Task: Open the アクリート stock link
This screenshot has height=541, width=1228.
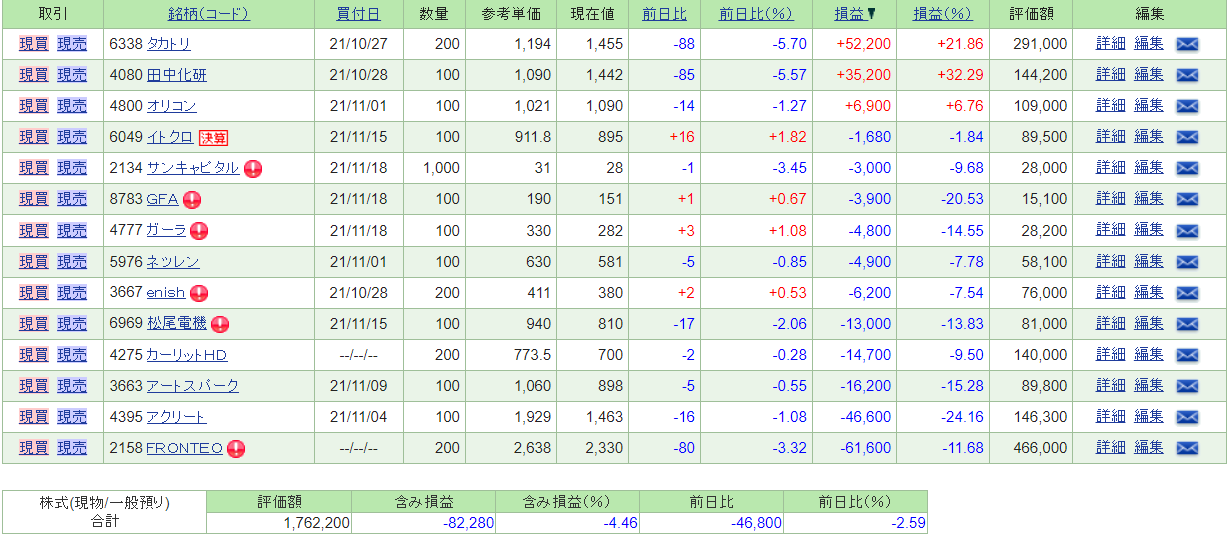Action: point(176,417)
